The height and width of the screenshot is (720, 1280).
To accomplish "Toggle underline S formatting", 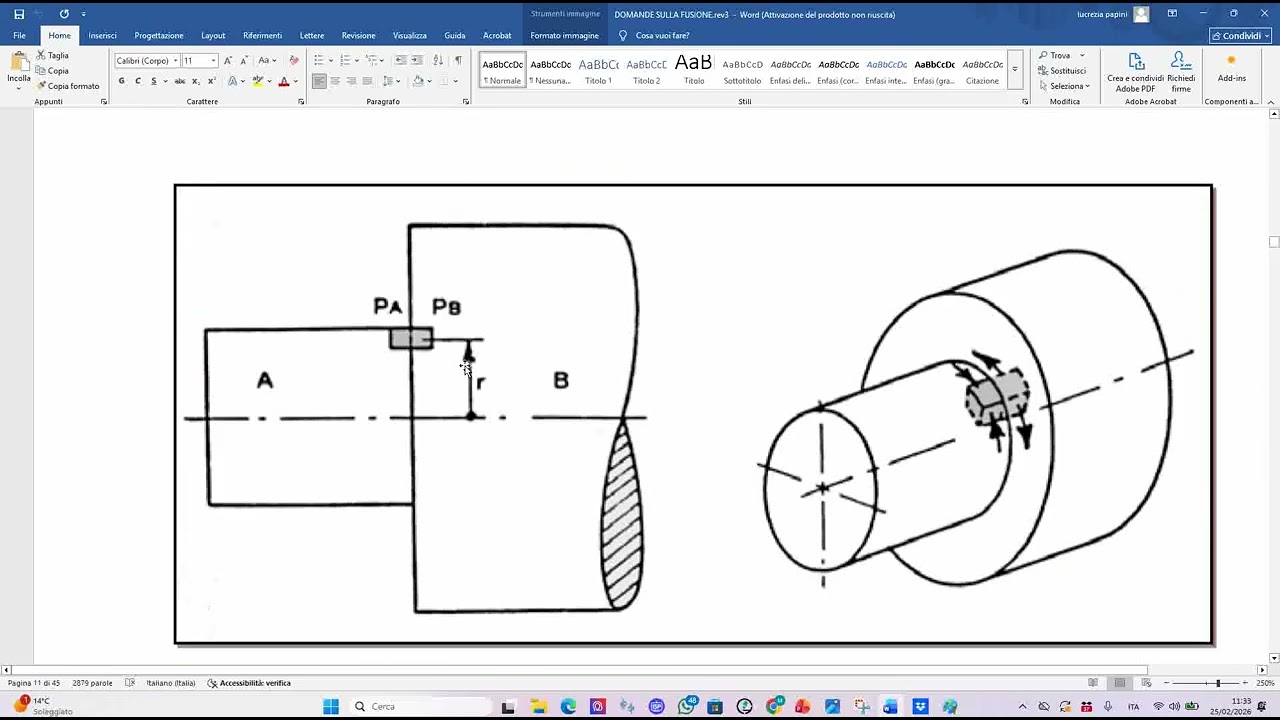I will (153, 81).
